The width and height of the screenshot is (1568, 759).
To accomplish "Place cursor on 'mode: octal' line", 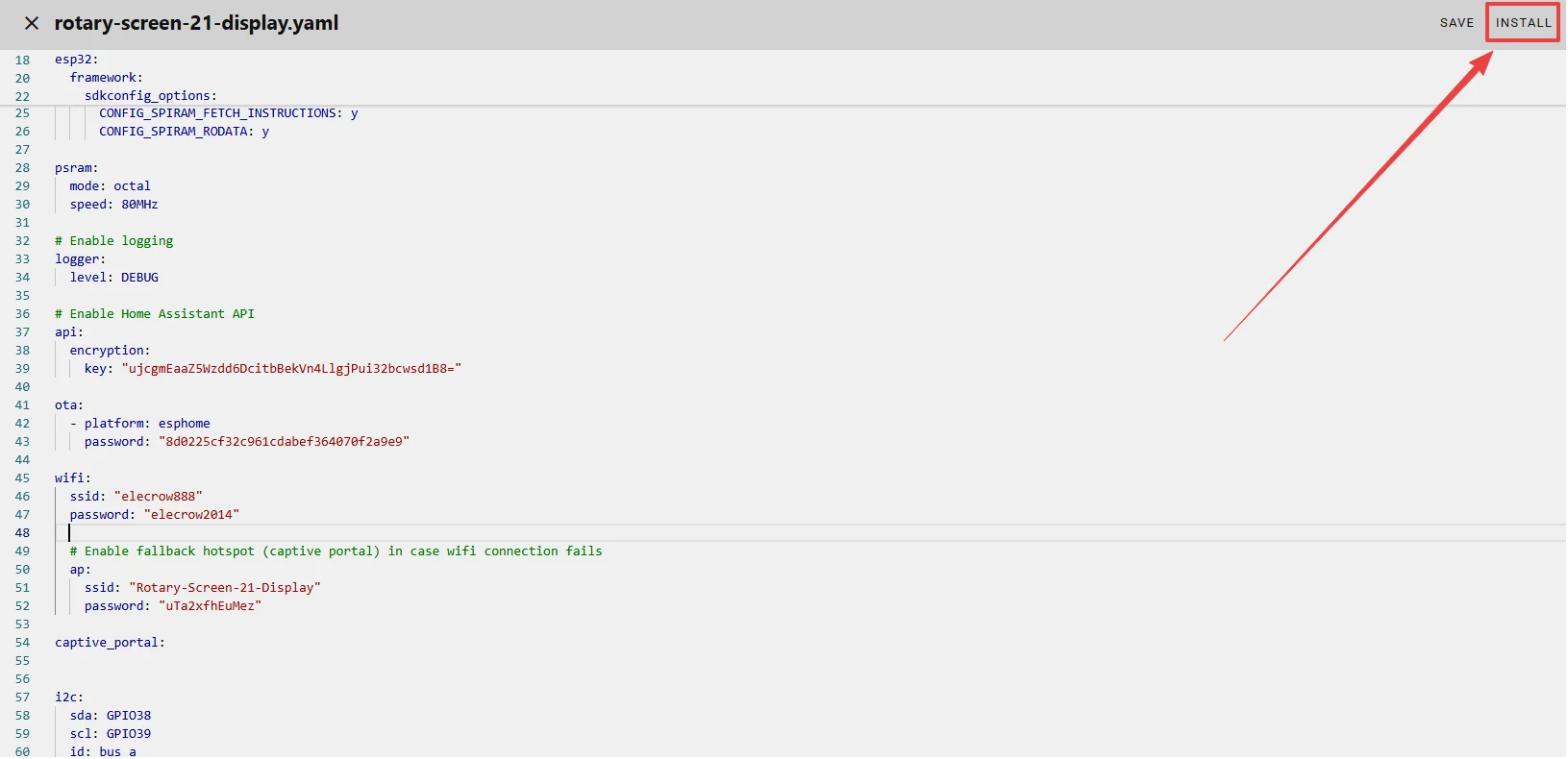I will coord(110,186).
